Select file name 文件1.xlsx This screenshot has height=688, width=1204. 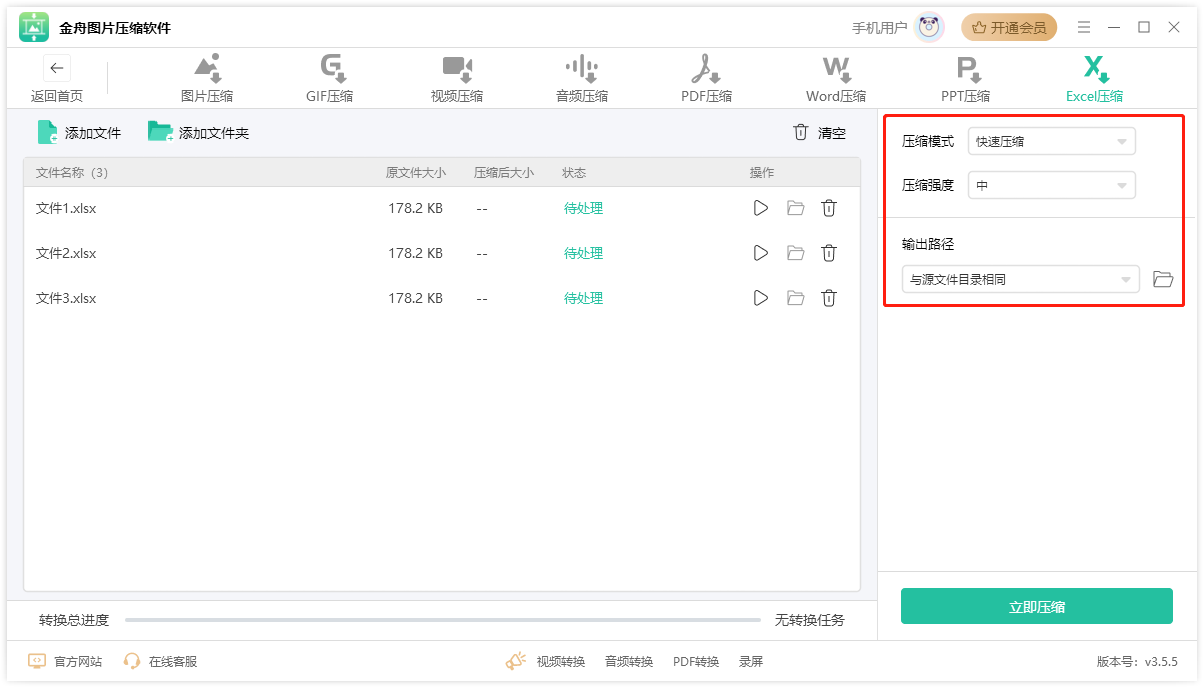tap(66, 208)
